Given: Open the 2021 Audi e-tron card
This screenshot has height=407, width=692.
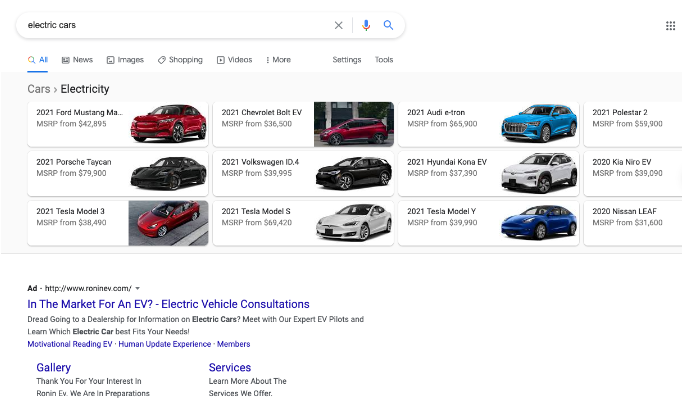Looking at the screenshot, I should [489, 124].
